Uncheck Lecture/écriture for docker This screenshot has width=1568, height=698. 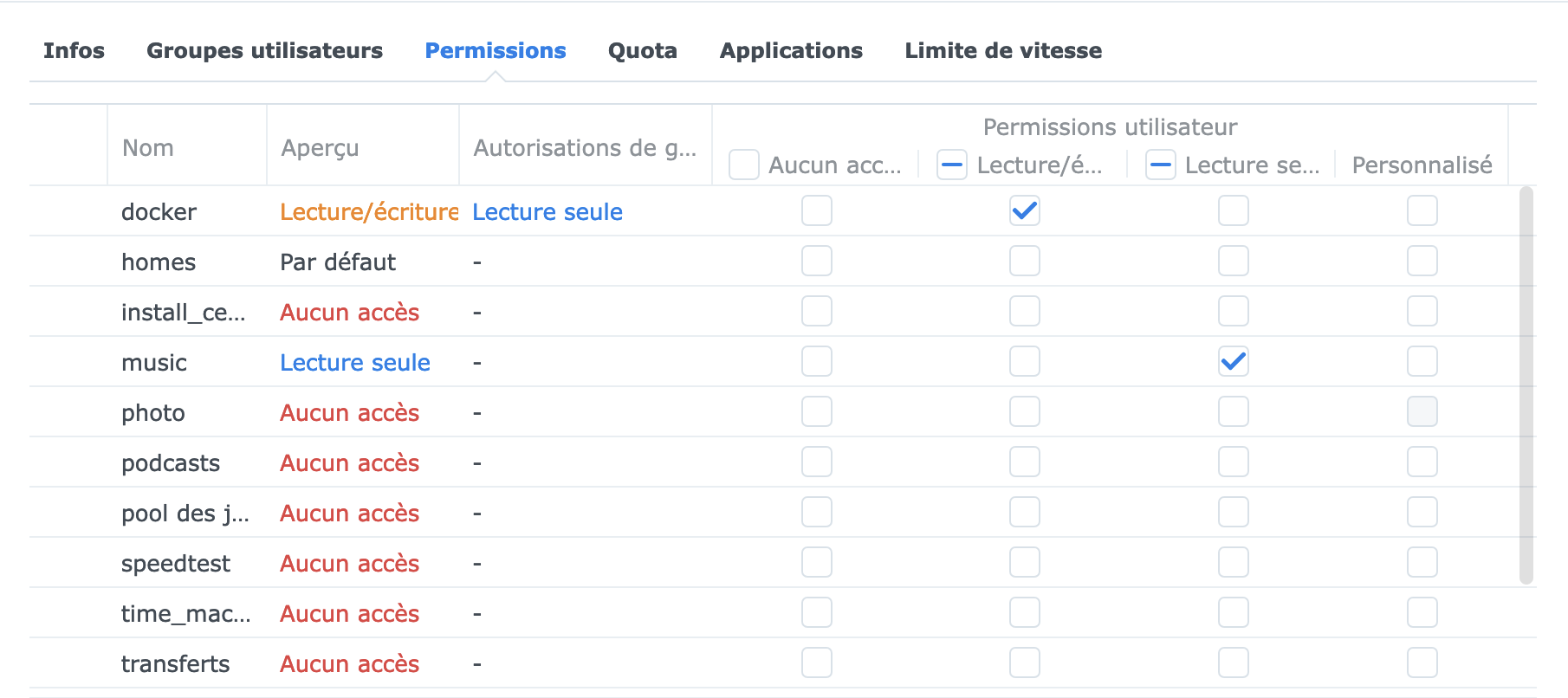click(1025, 210)
